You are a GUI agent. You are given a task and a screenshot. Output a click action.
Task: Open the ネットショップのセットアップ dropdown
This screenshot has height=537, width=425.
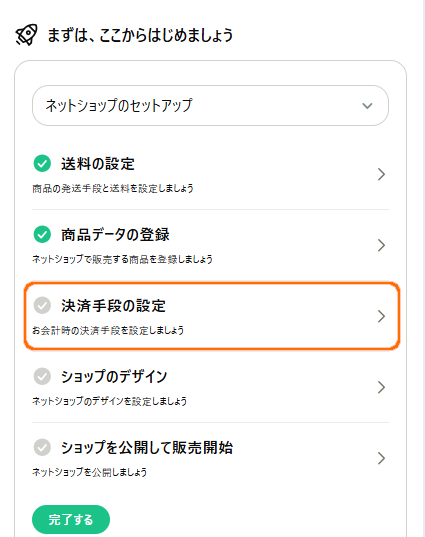210,105
